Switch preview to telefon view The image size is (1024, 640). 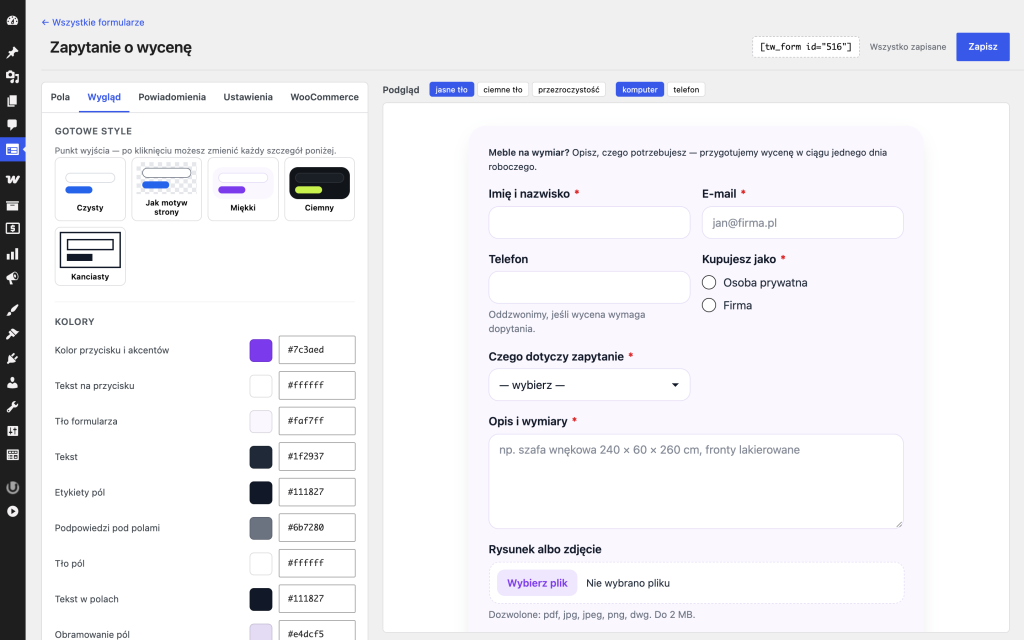pyautogui.click(x=686, y=89)
